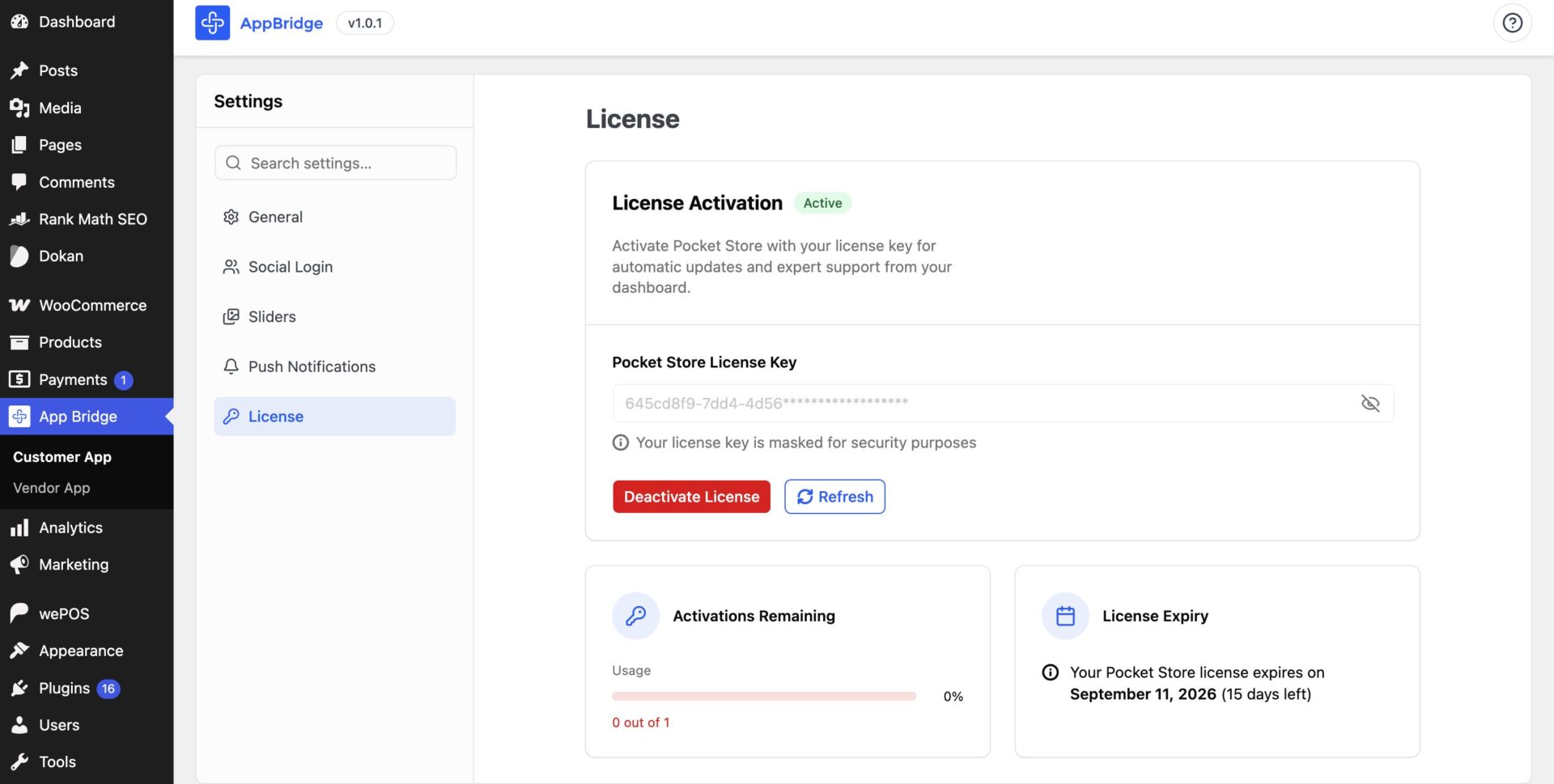Click the Analytics bar chart icon
This screenshot has width=1554, height=784.
coord(19,528)
